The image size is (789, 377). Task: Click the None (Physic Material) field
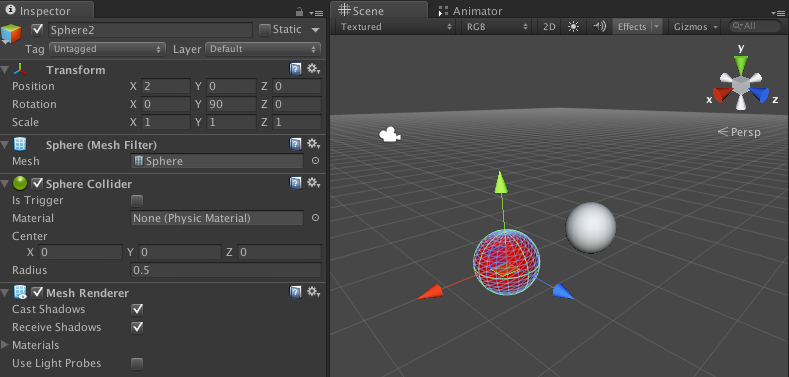[x=217, y=218]
